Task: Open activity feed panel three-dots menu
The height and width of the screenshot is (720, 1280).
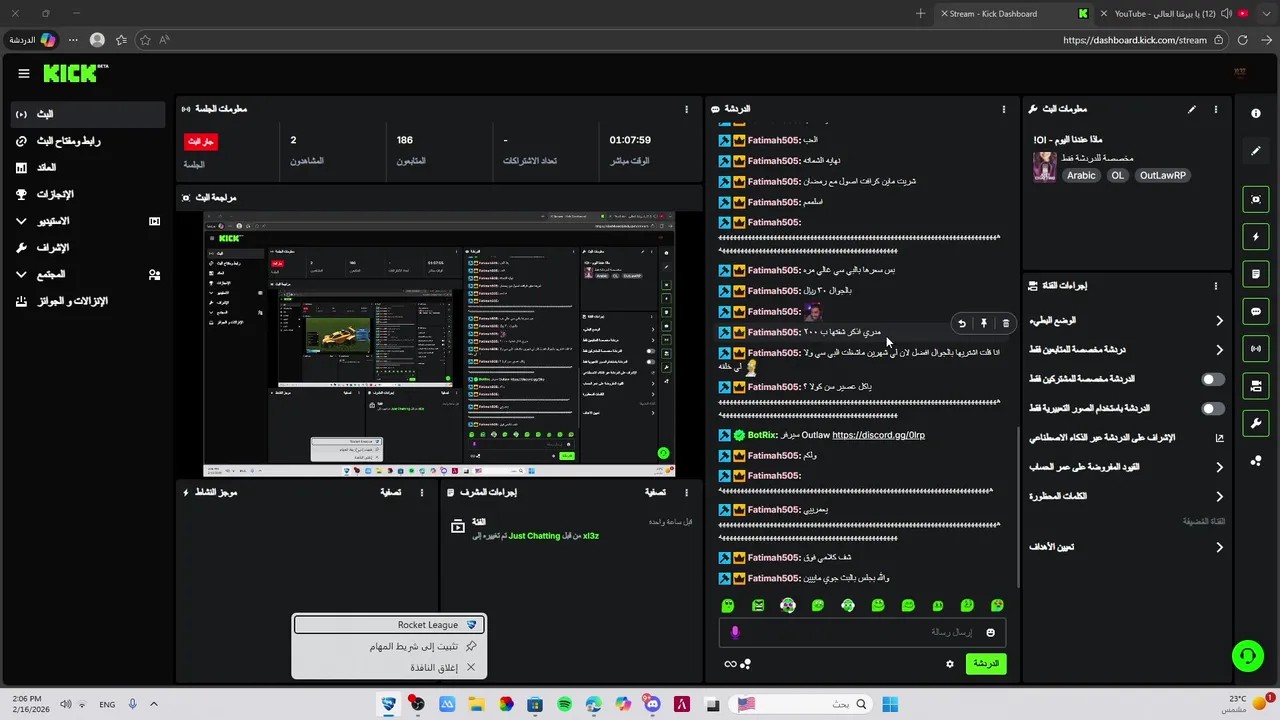Action: point(422,492)
